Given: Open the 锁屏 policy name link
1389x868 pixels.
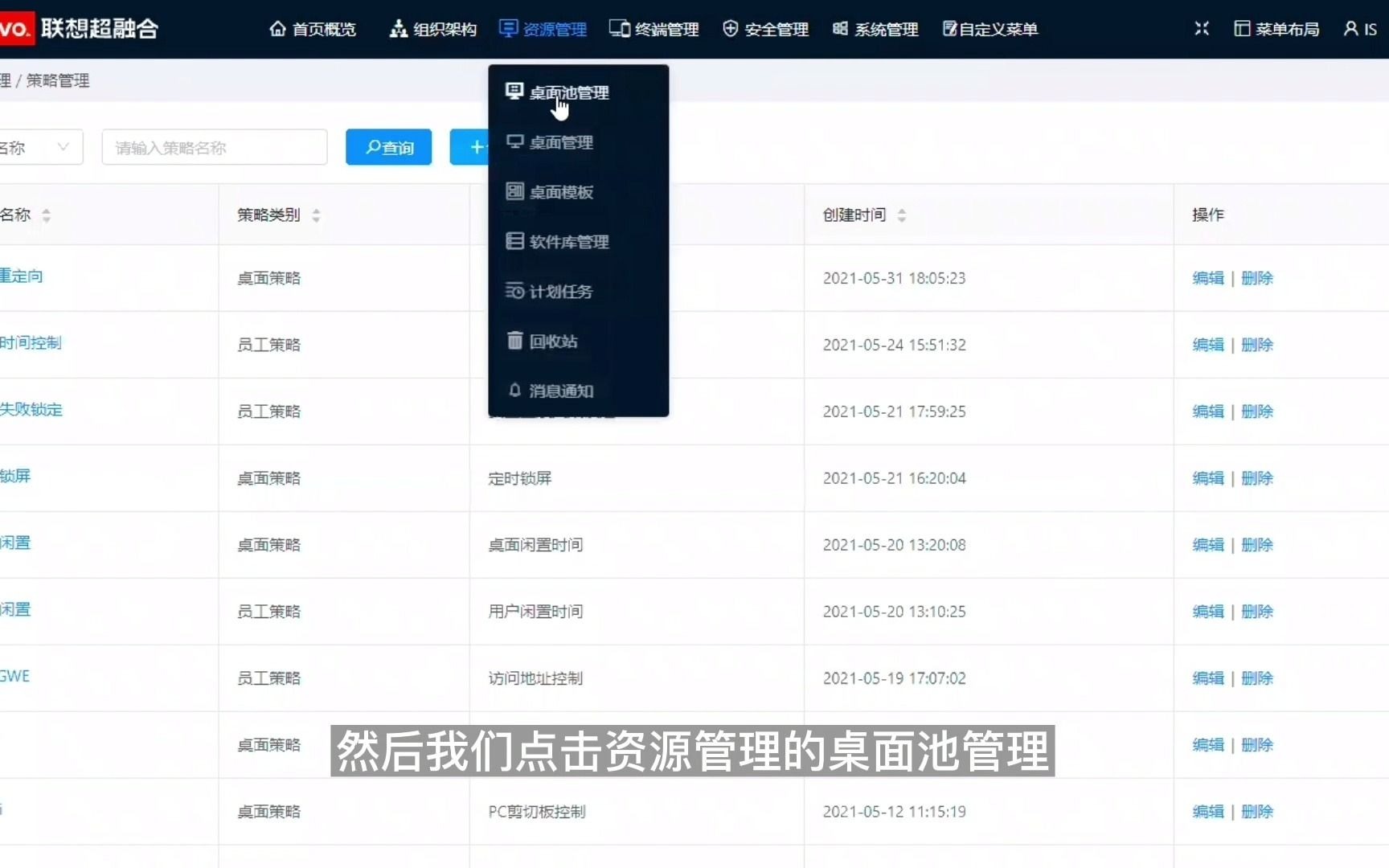Looking at the screenshot, I should coord(15,476).
